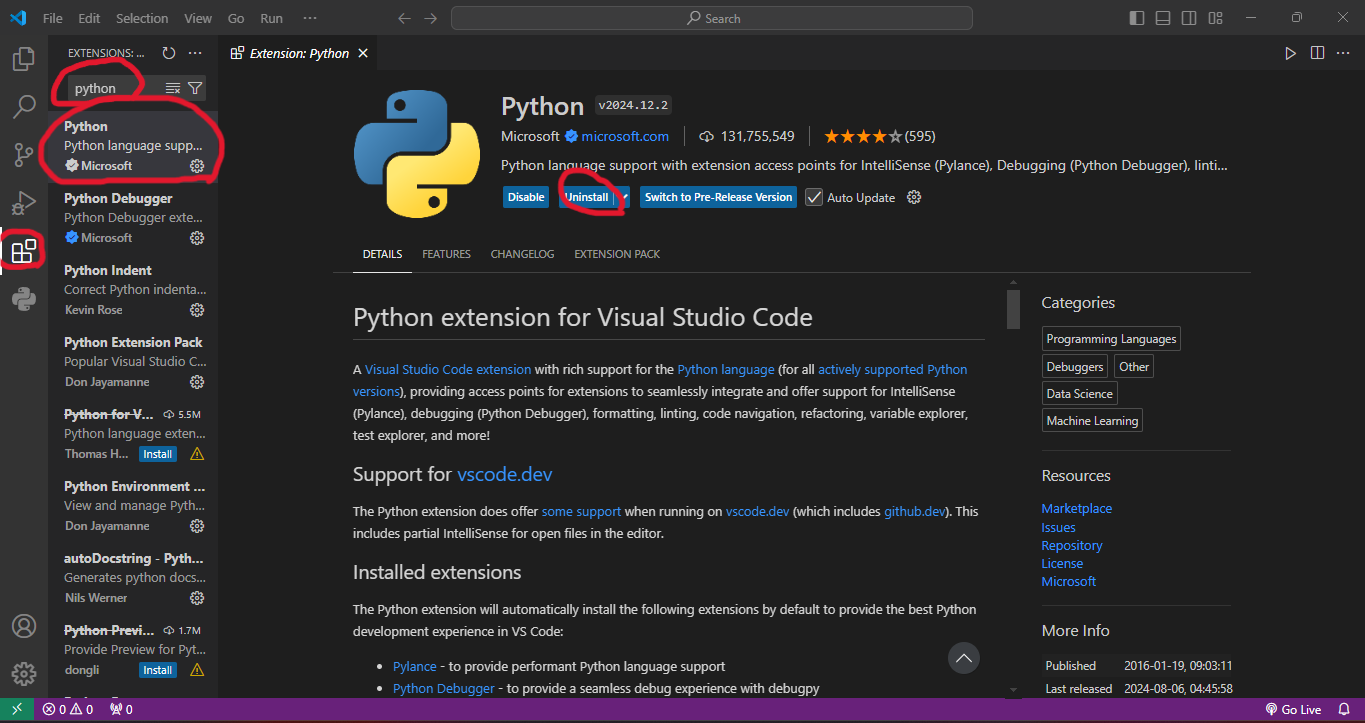Screen dimensions: 1365x723
Task: Open the File menu
Action: (53, 18)
